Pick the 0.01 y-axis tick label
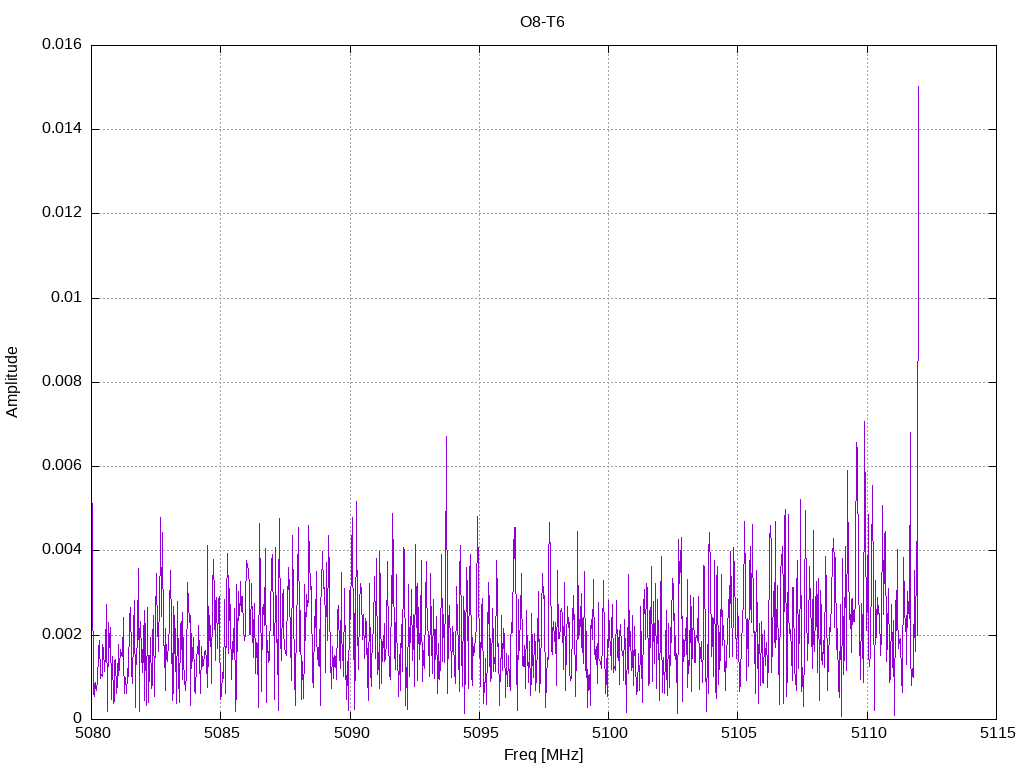 [x=66, y=298]
